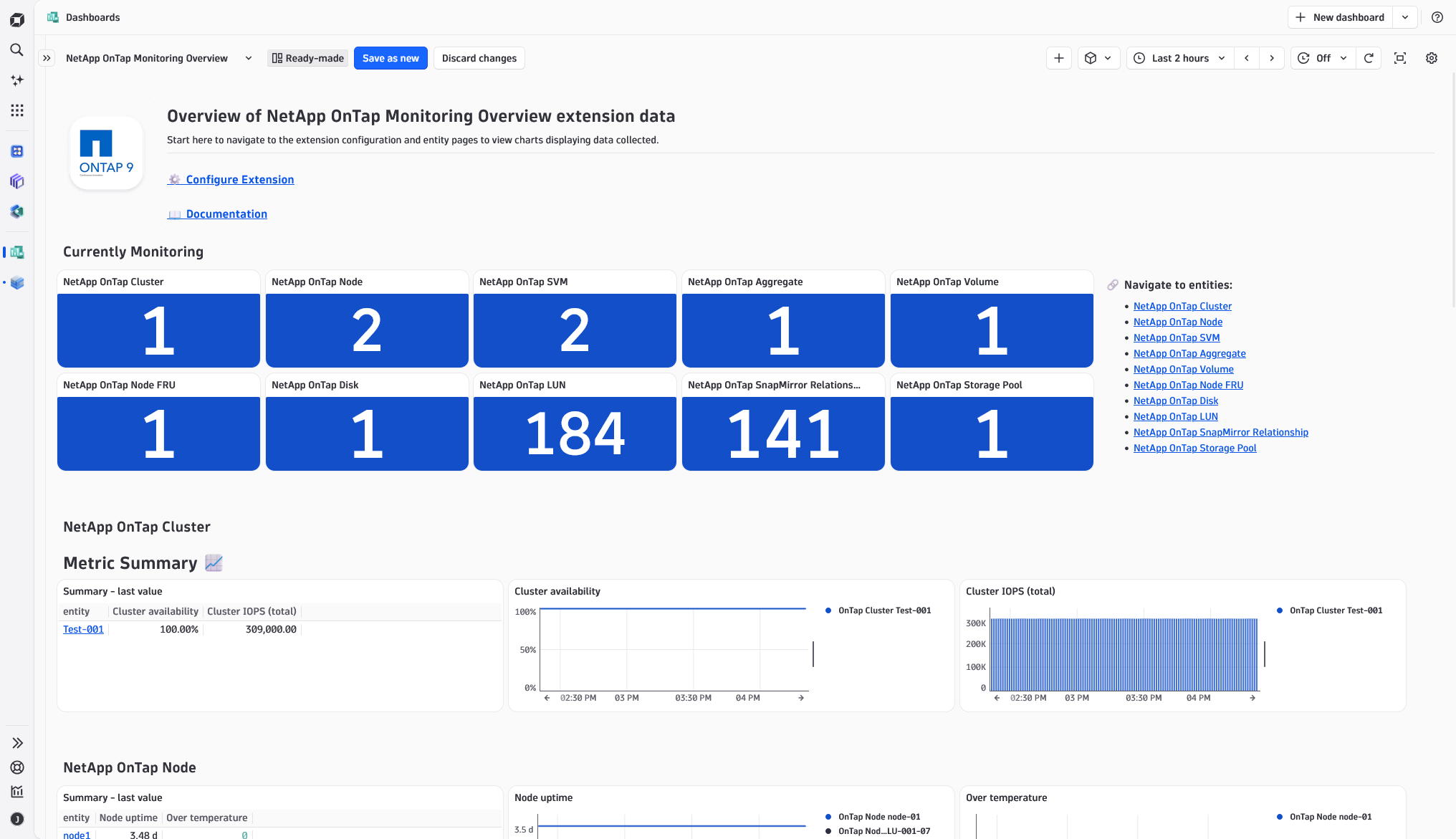
Task: Open the auto-refresh Off dropdown
Action: [x=1323, y=58]
